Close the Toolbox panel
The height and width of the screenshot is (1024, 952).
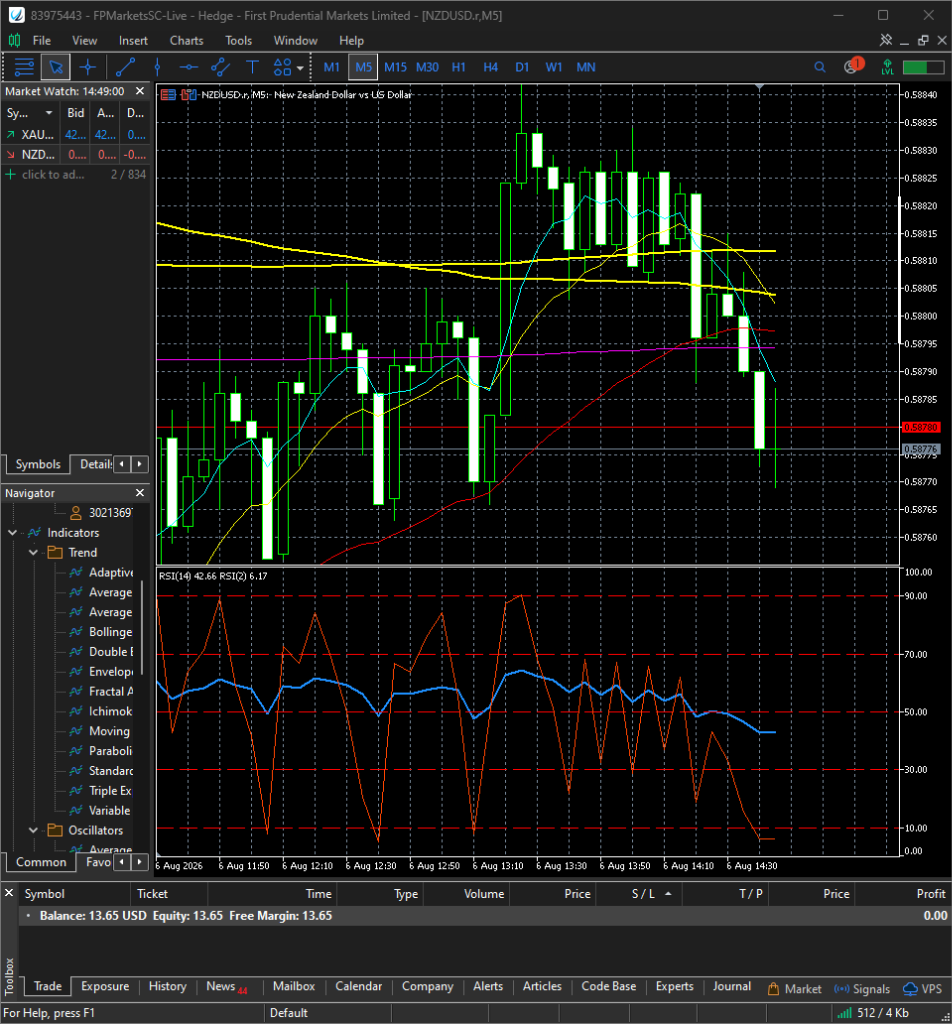point(9,892)
